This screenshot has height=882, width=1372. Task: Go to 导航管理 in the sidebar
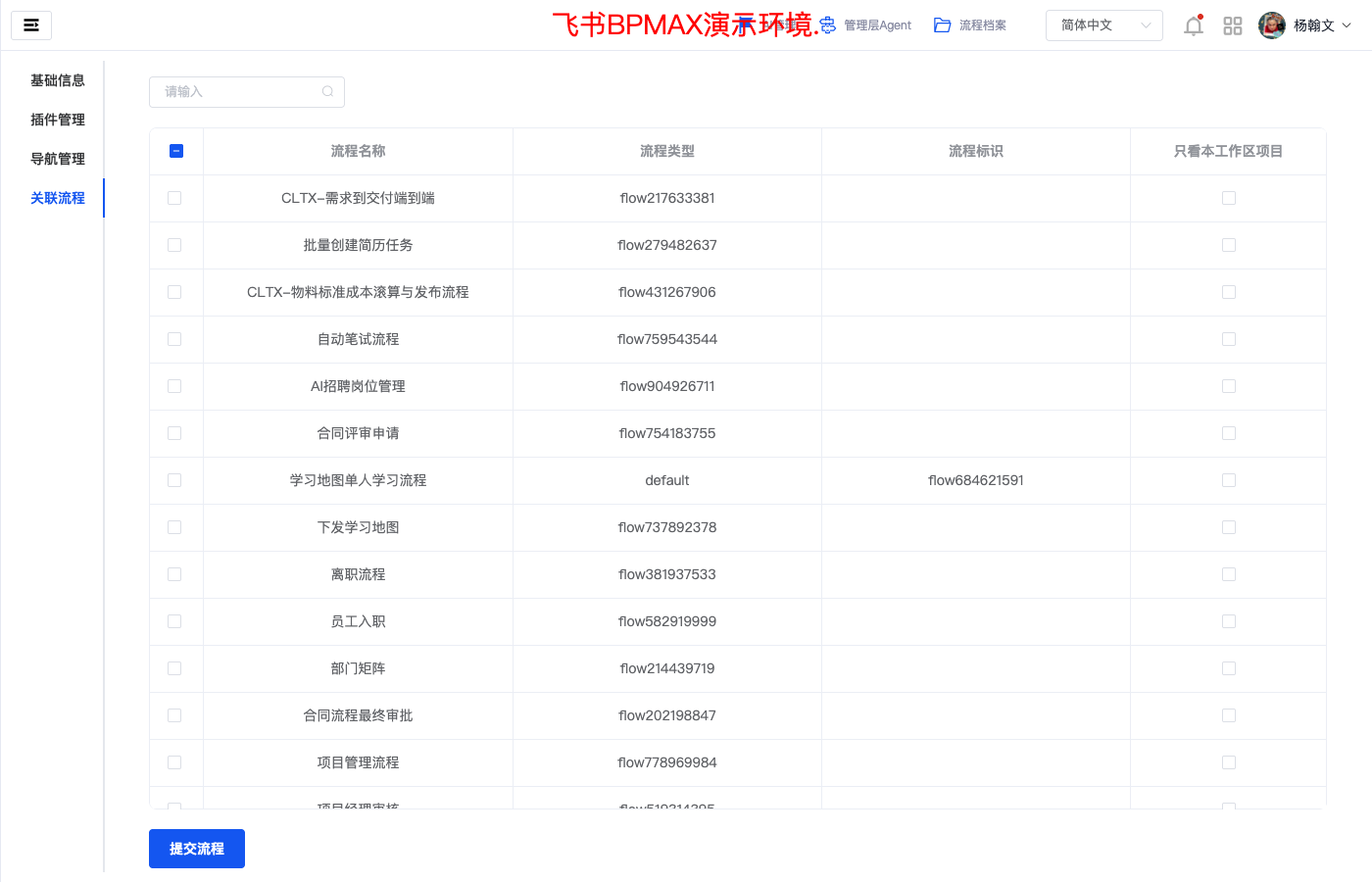58,159
